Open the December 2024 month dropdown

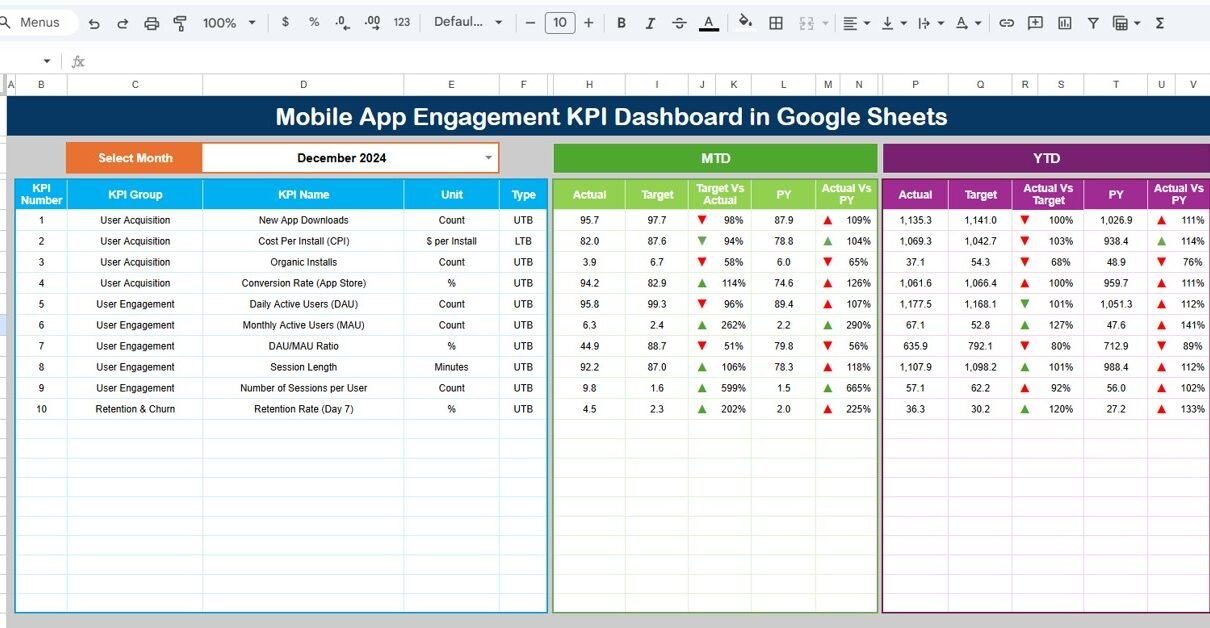[488, 158]
